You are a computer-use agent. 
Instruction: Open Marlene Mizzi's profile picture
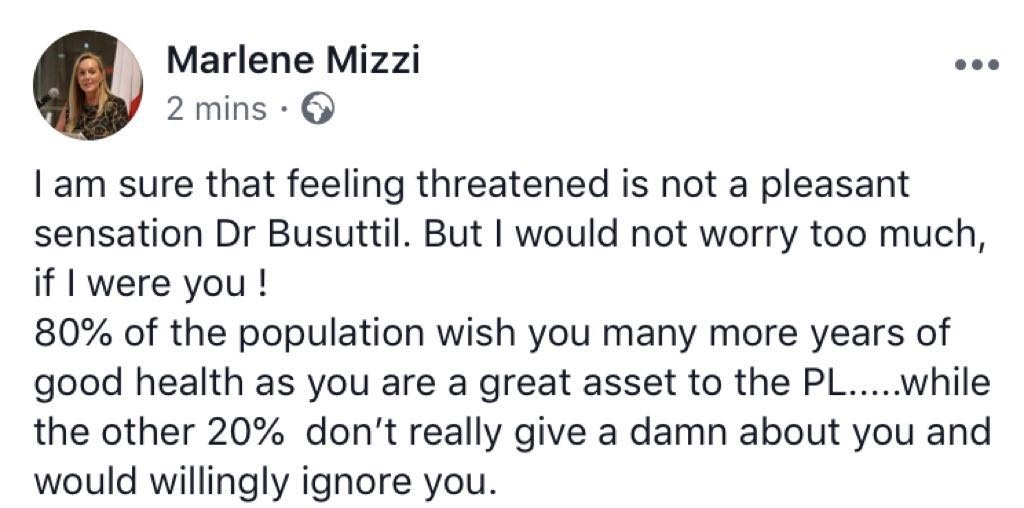88,85
